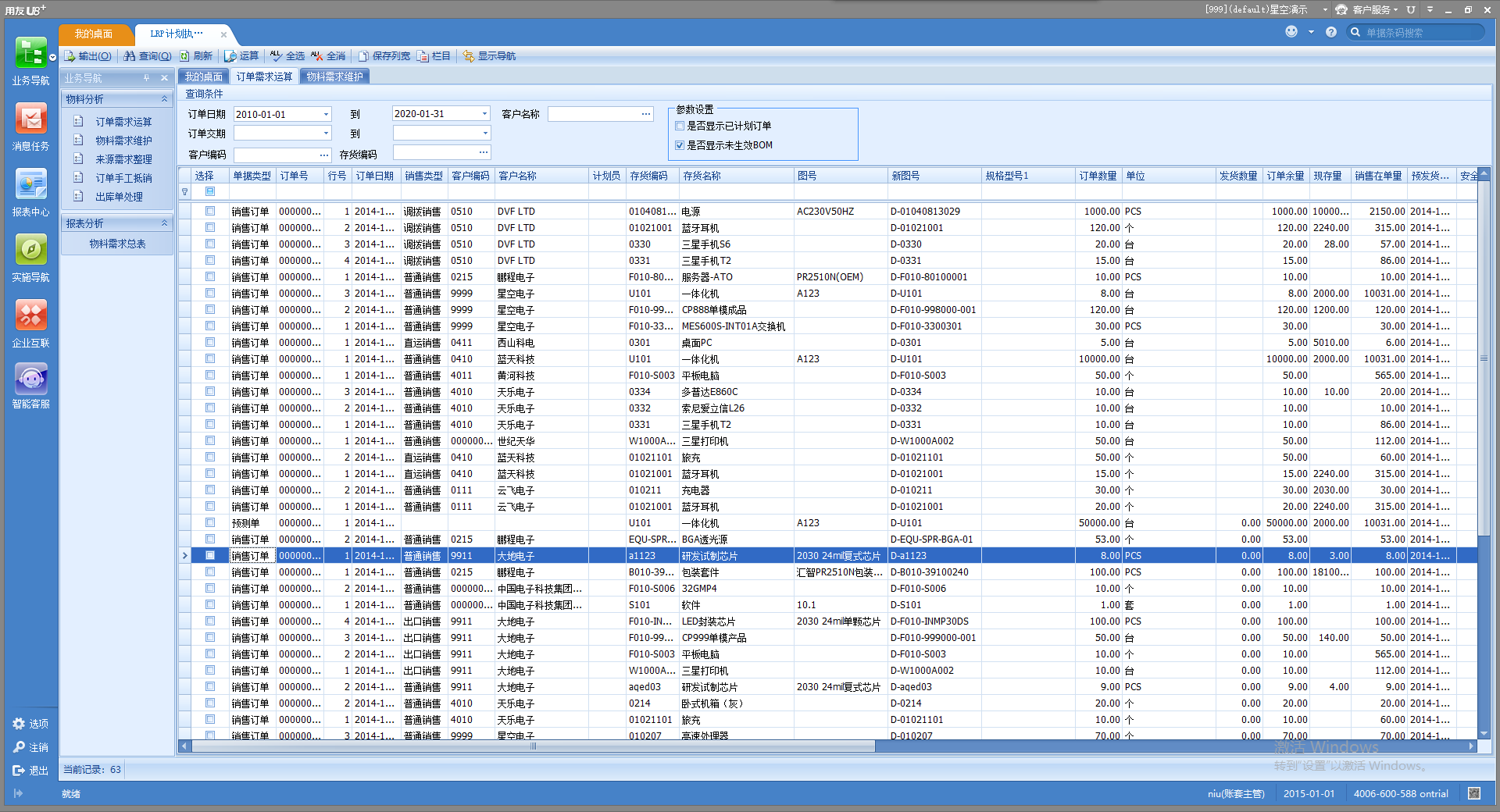The image size is (1500, 812).
Task: Collapse the 报表分析 section
Action: (x=163, y=223)
